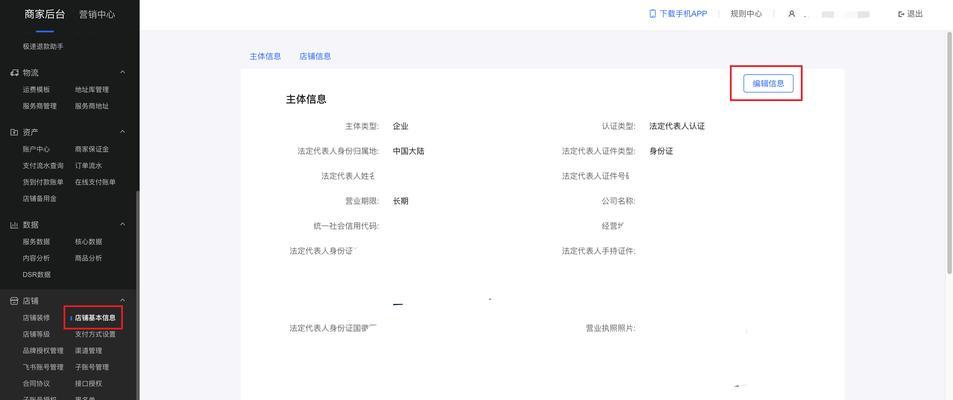Select 店铺基本信息 menu item
The image size is (953, 400).
[x=95, y=317]
